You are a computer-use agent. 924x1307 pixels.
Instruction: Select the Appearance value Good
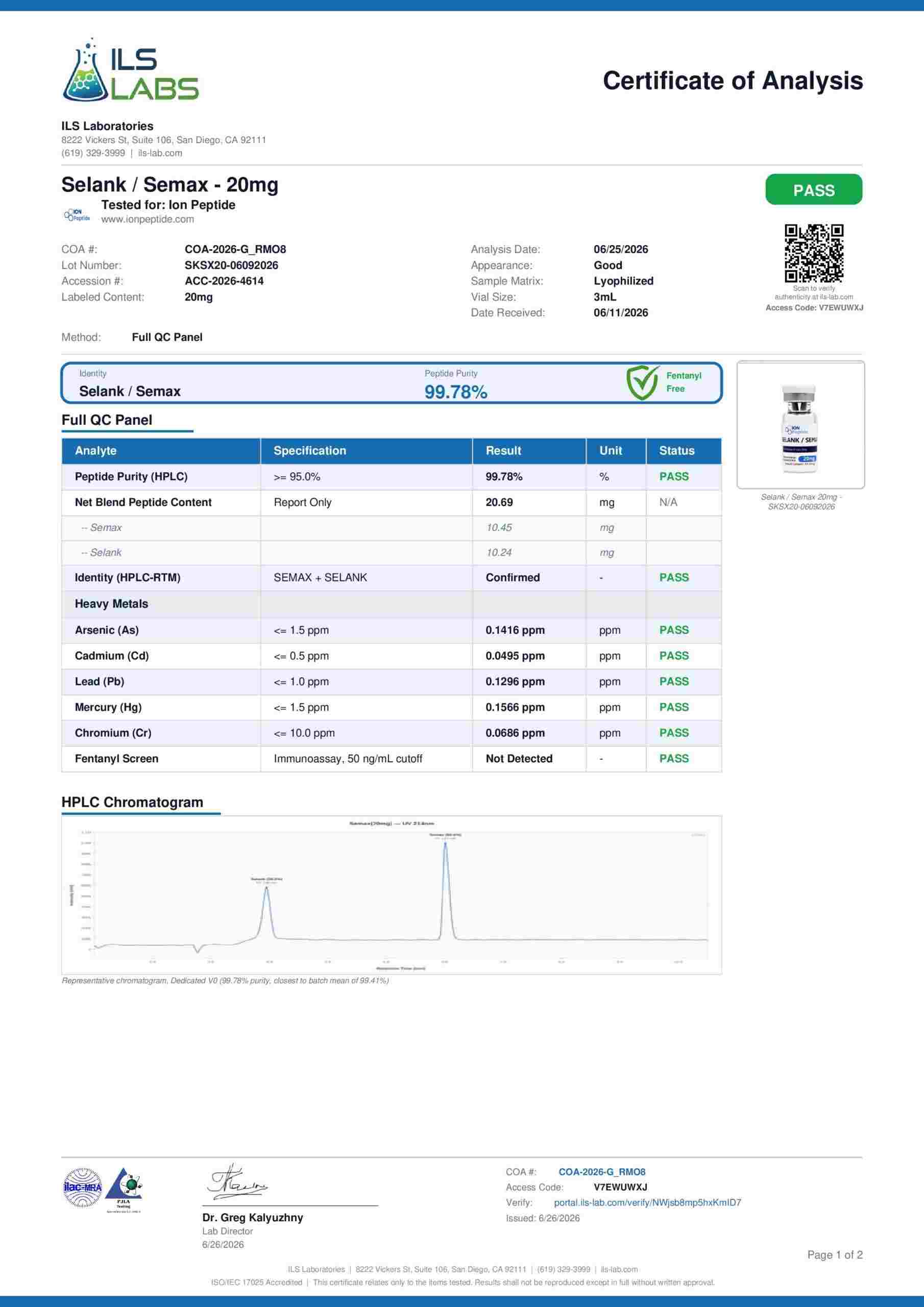(607, 265)
